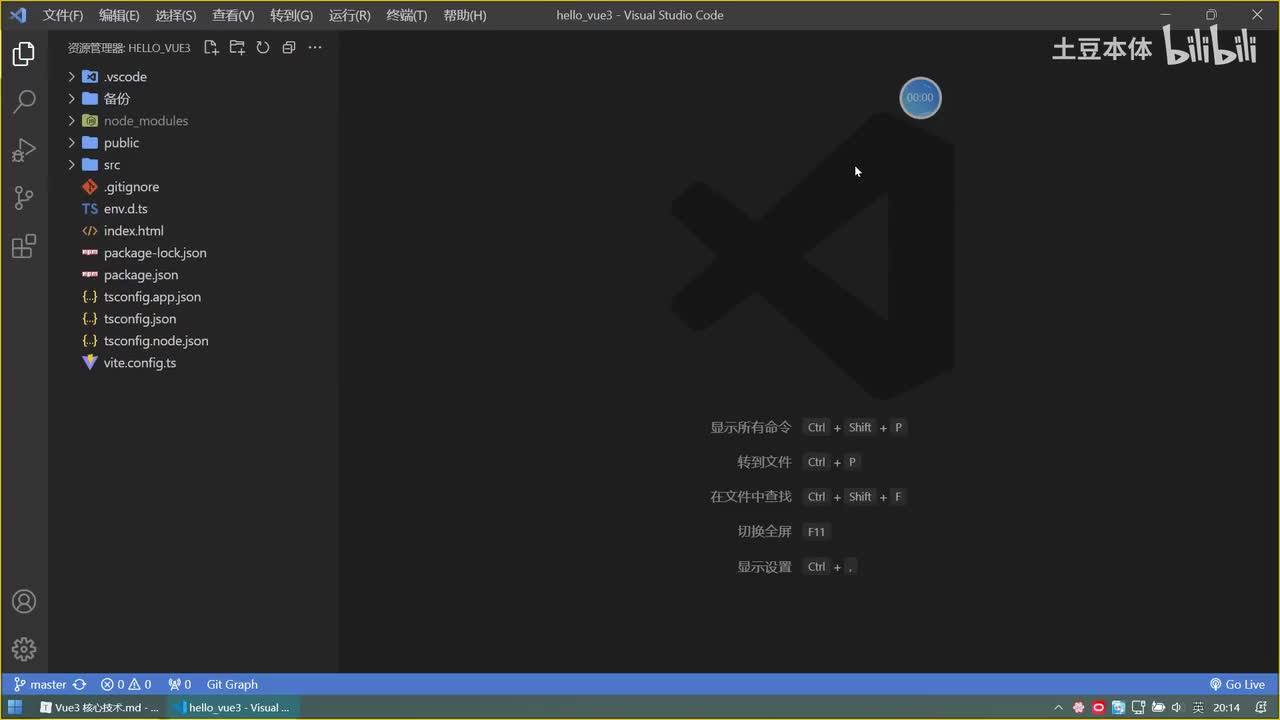Open the 帮助(H) menu

464,15
